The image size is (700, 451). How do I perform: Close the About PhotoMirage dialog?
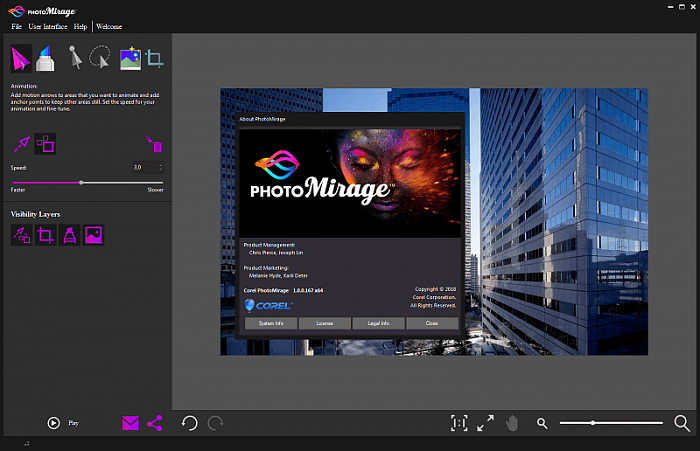click(432, 323)
